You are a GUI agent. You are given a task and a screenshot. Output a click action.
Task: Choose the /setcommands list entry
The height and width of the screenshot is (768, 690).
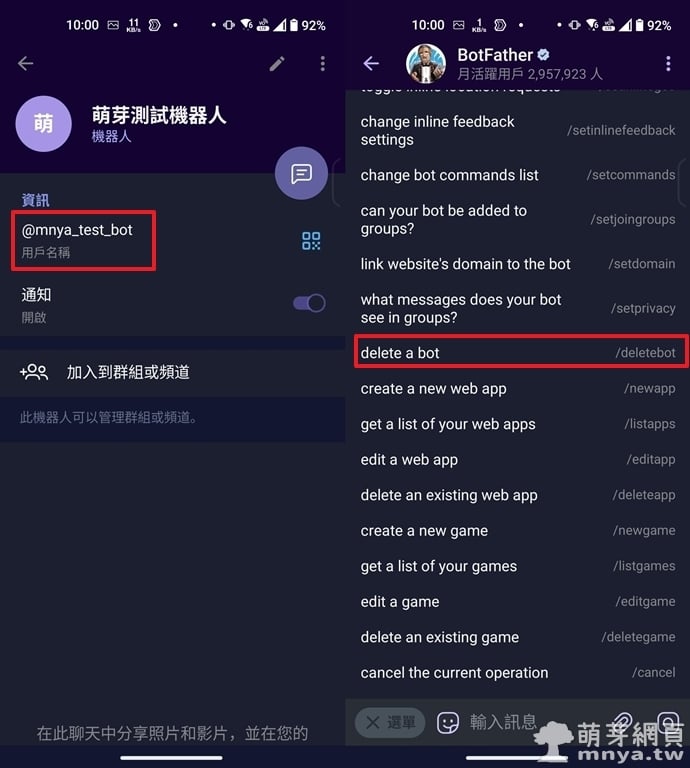point(518,175)
